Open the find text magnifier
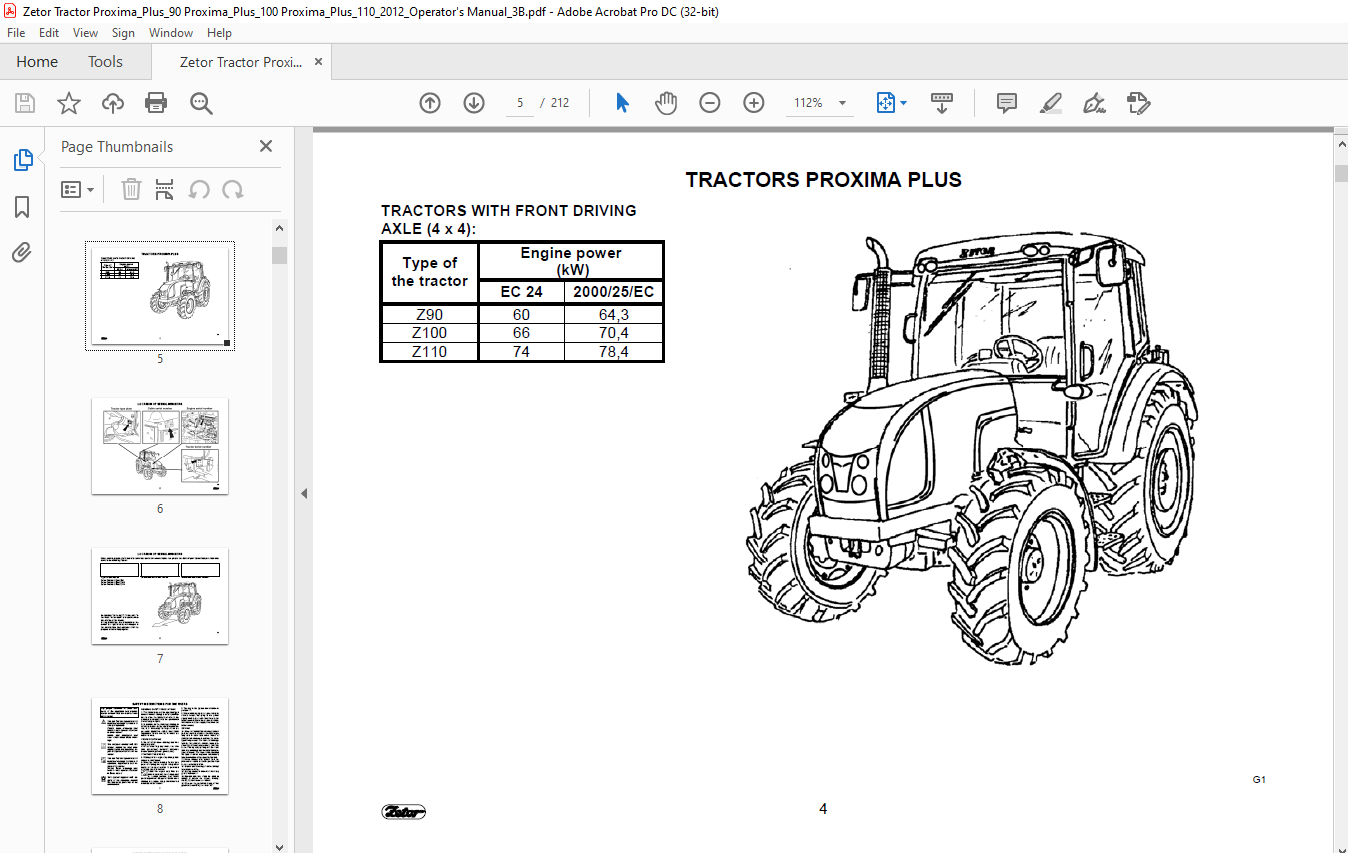 pyautogui.click(x=201, y=103)
